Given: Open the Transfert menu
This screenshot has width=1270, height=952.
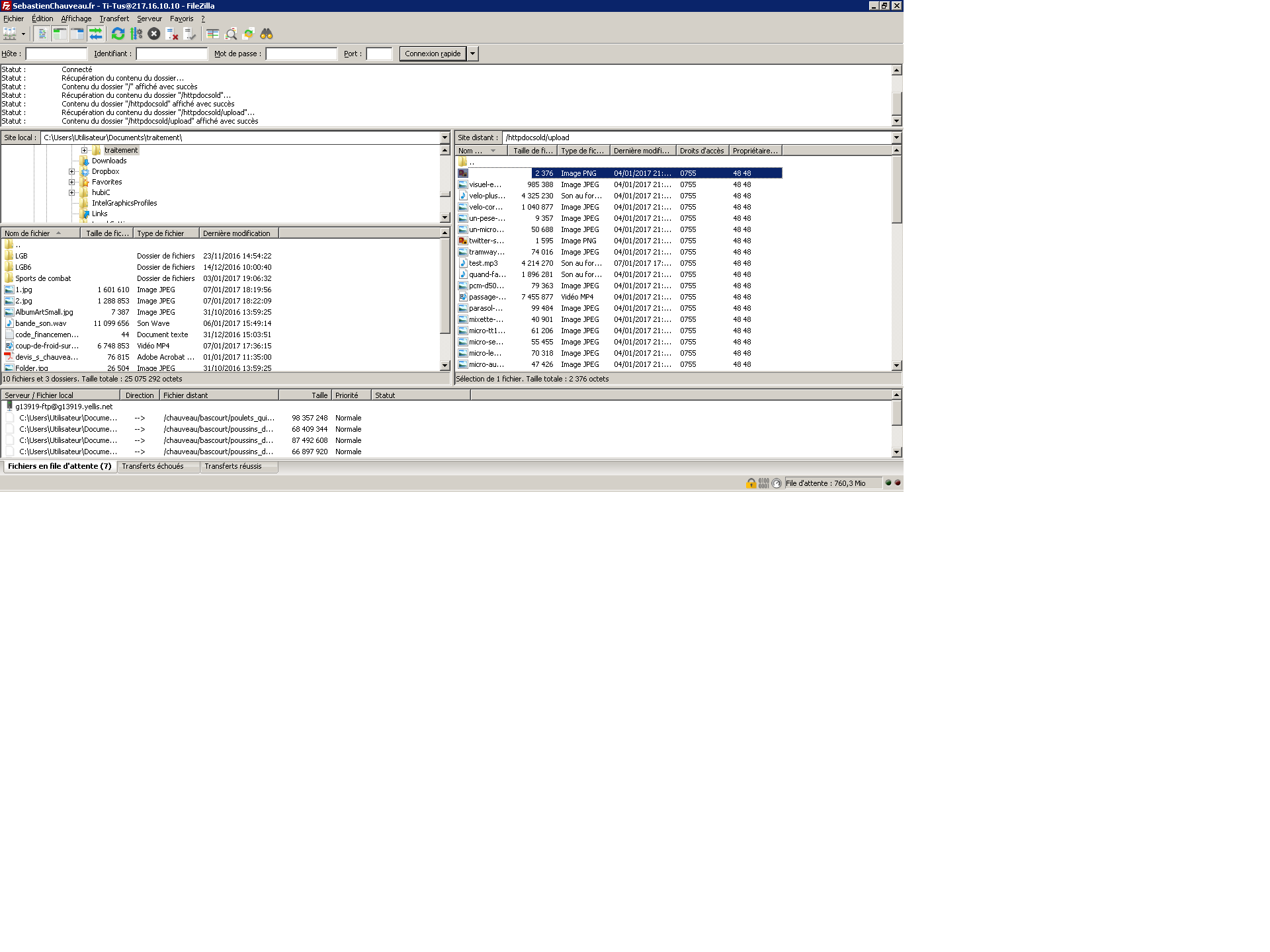Looking at the screenshot, I should point(114,19).
